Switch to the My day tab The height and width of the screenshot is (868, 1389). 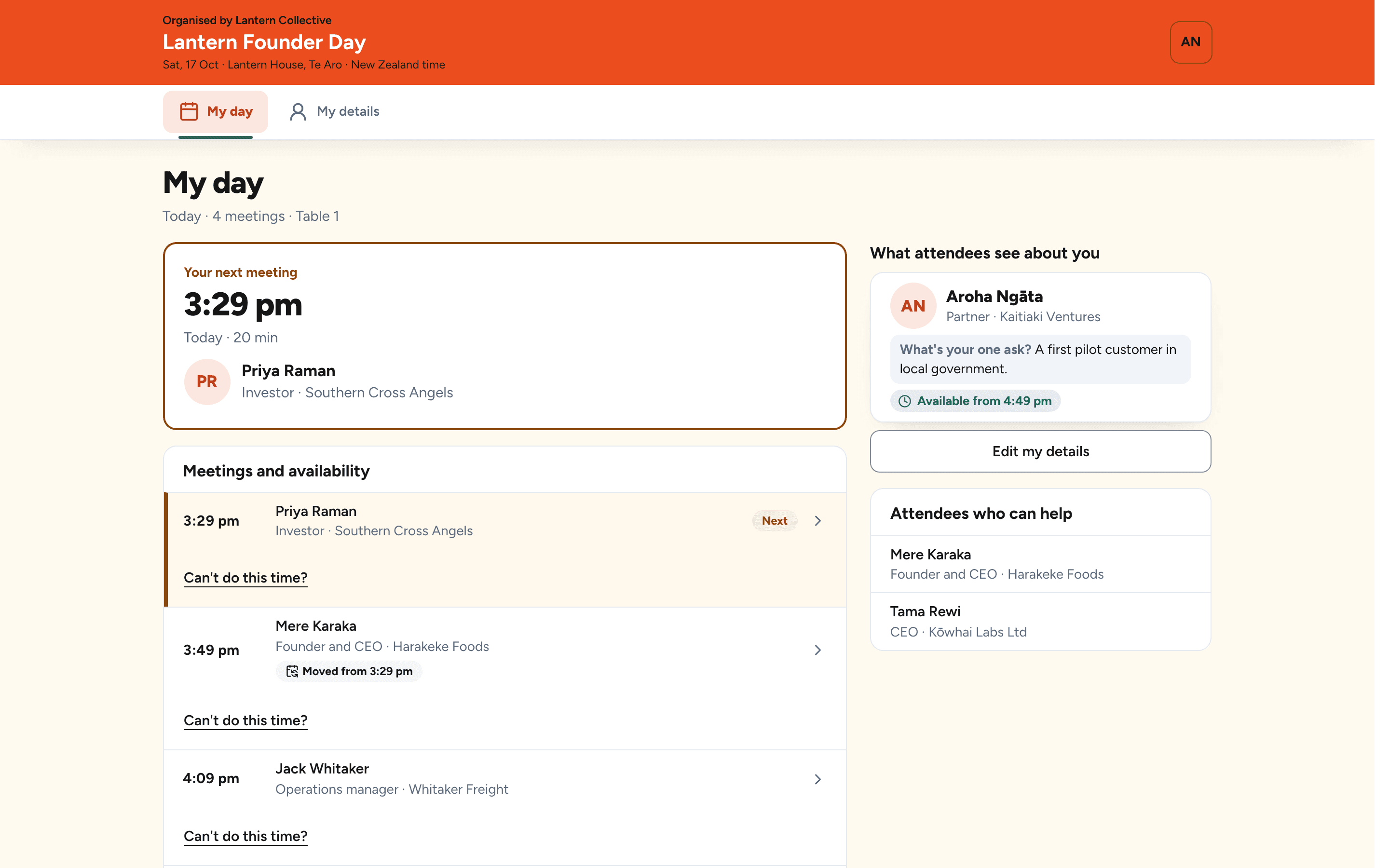pos(215,111)
